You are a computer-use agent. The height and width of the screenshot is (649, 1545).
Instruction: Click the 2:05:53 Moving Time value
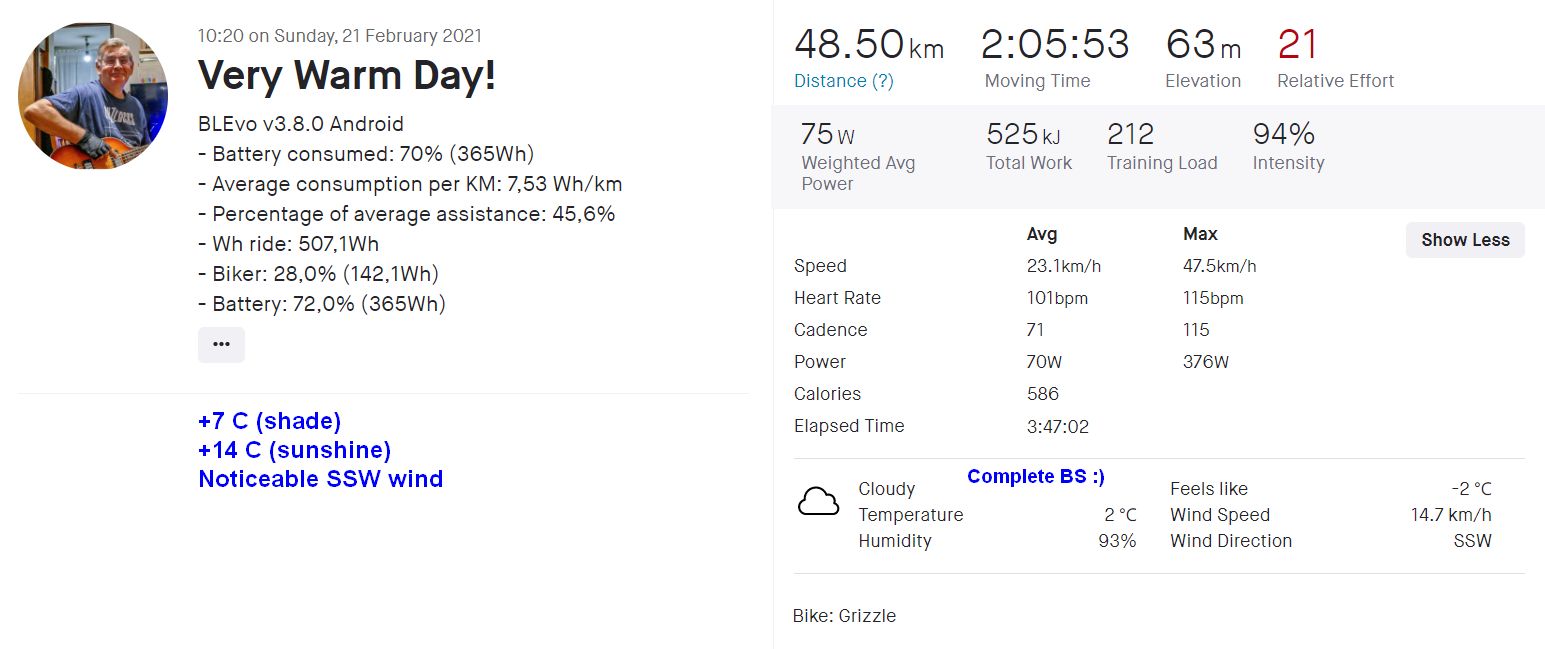click(1054, 45)
